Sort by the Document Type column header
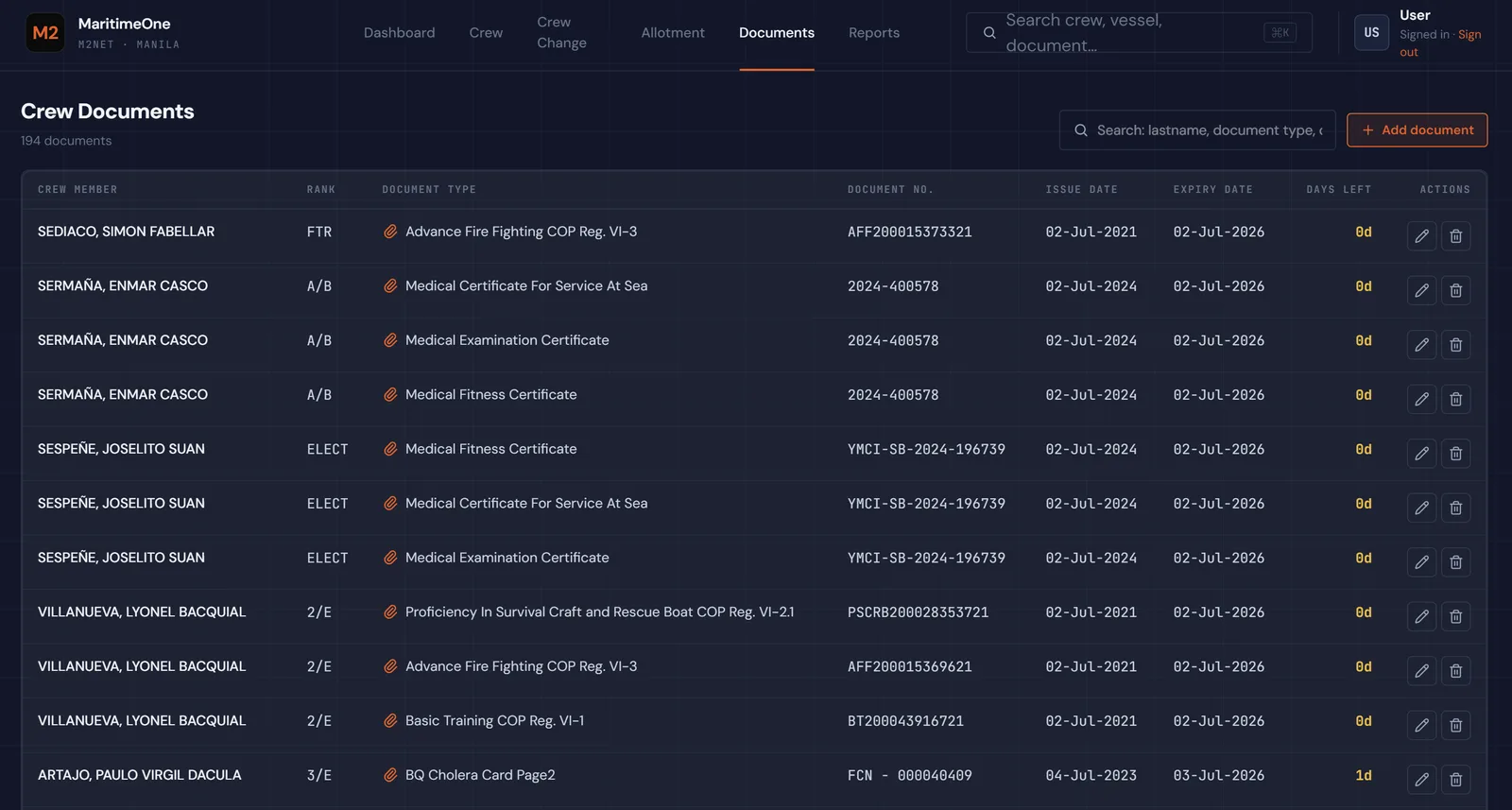 (x=429, y=190)
